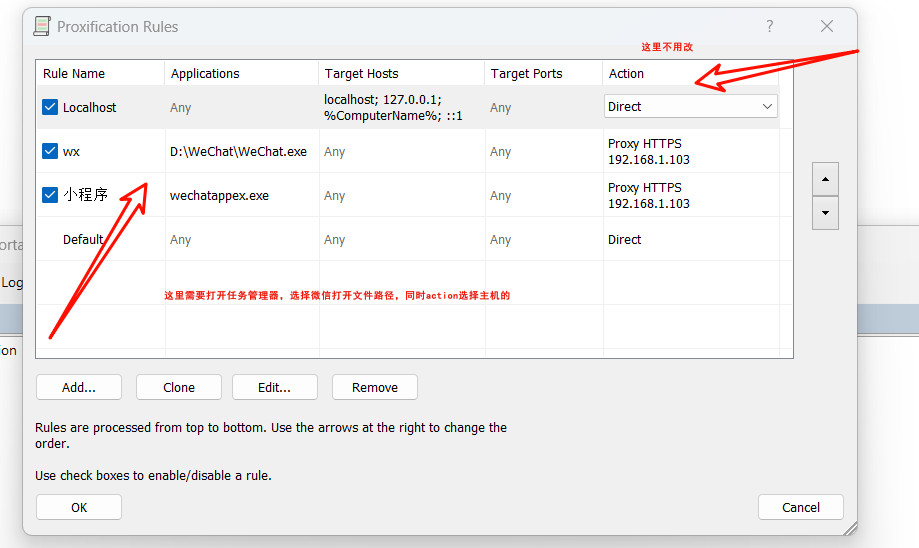Click Any in 小程序 Target Hosts cell
Viewport: 919px width, 548px height.
point(335,196)
